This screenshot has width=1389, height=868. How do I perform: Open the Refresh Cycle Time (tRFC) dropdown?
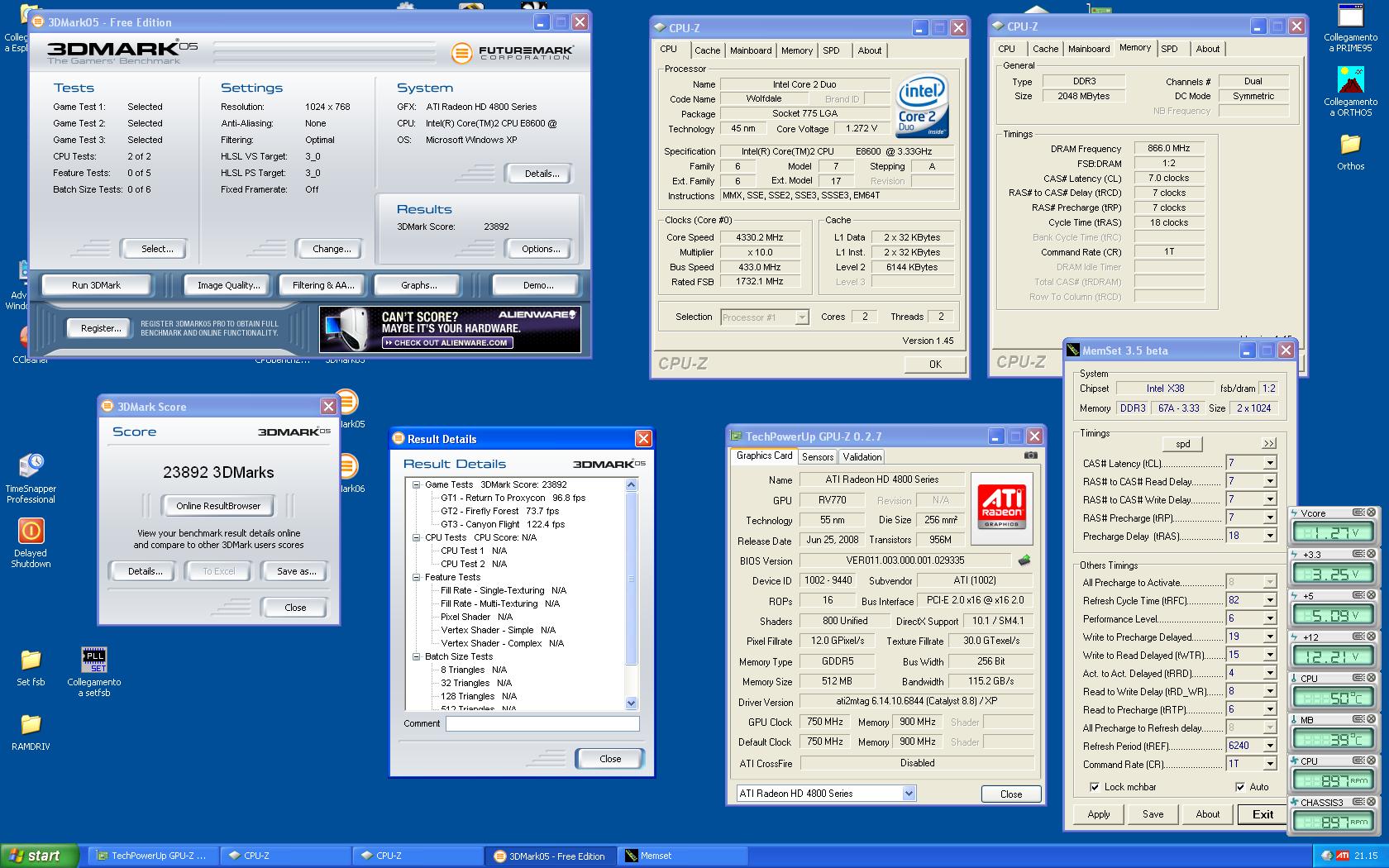tap(1269, 600)
